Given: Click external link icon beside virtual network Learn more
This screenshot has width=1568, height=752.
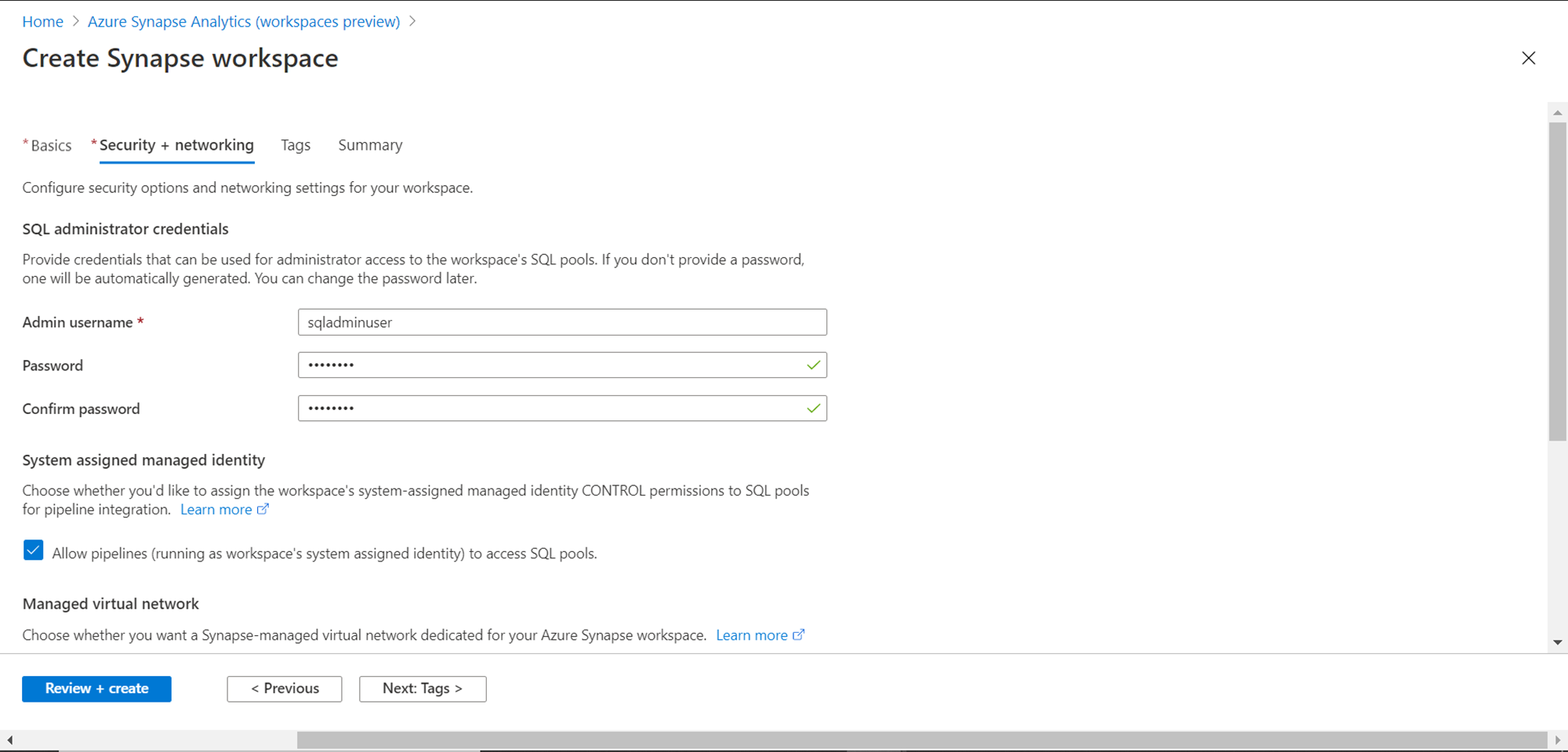Looking at the screenshot, I should coord(798,635).
